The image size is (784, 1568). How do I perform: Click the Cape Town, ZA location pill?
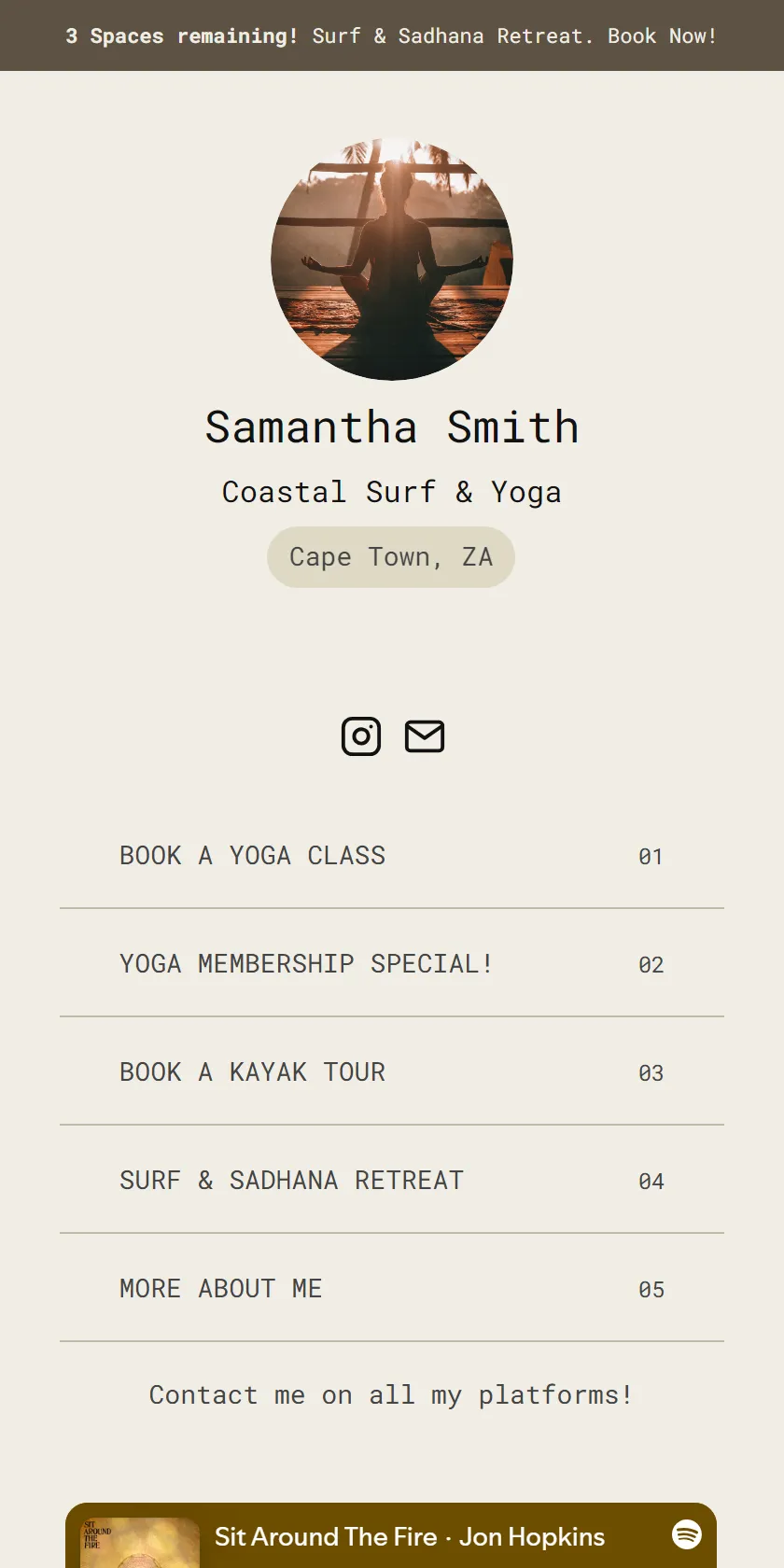point(391,557)
